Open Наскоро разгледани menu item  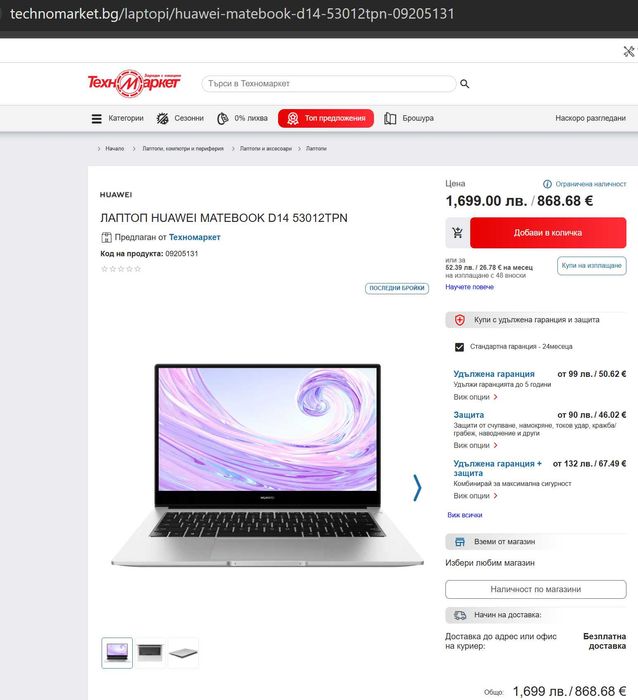(590, 118)
